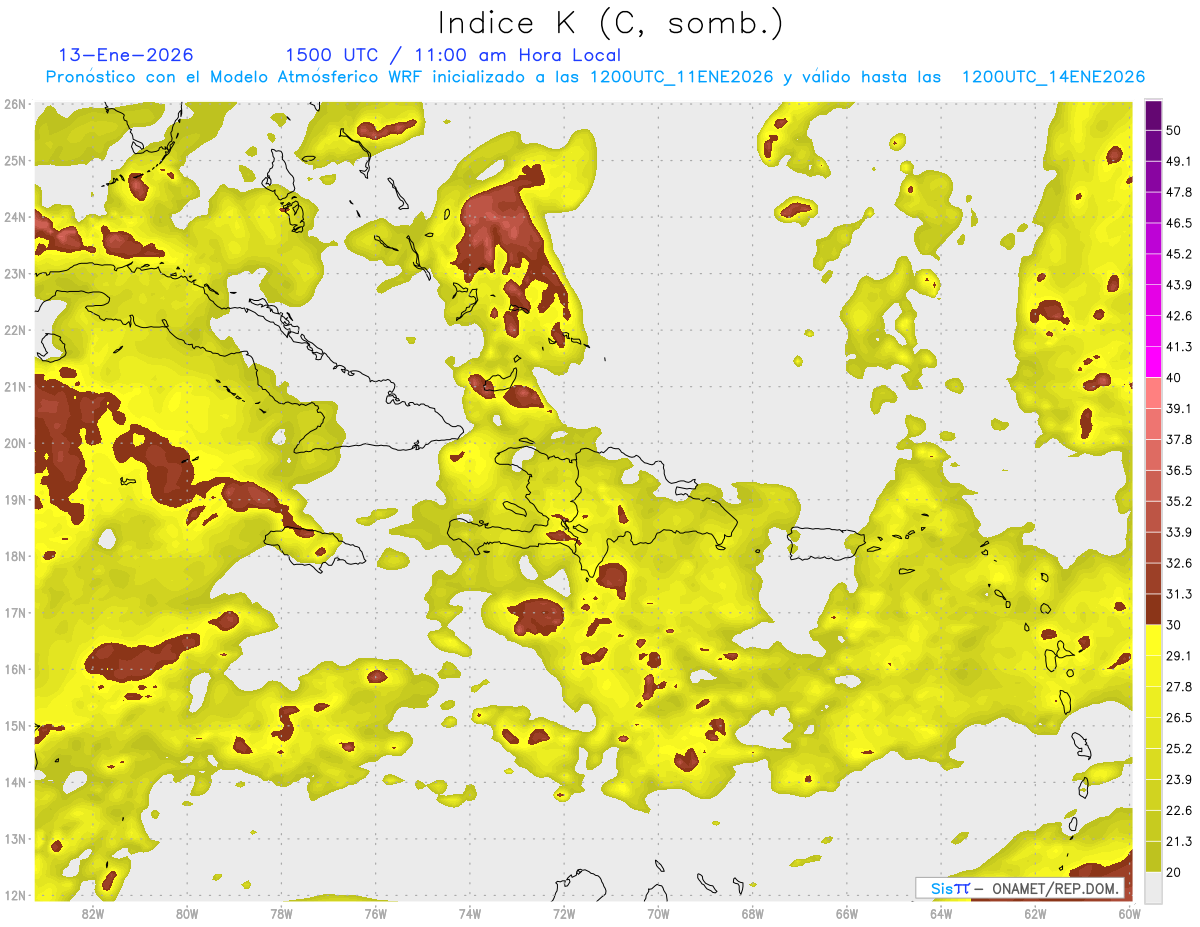1200x927 pixels.
Task: Click the "68W" longitude label
Action: pos(753,914)
